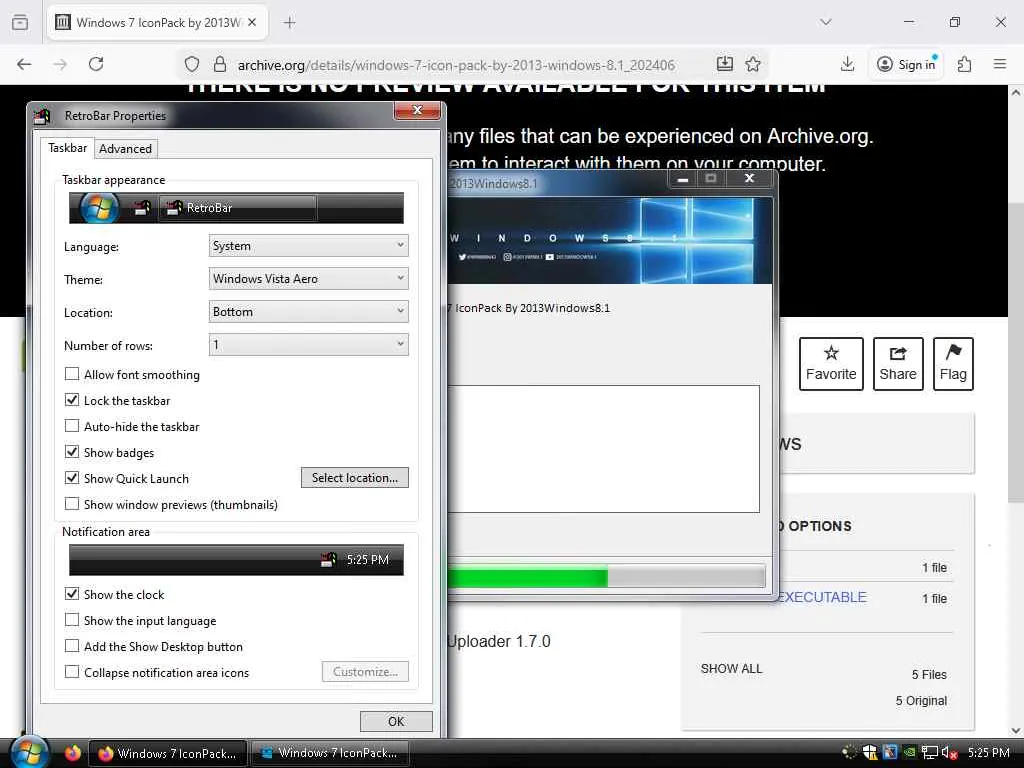Click the 5 Files count text

coord(929,675)
